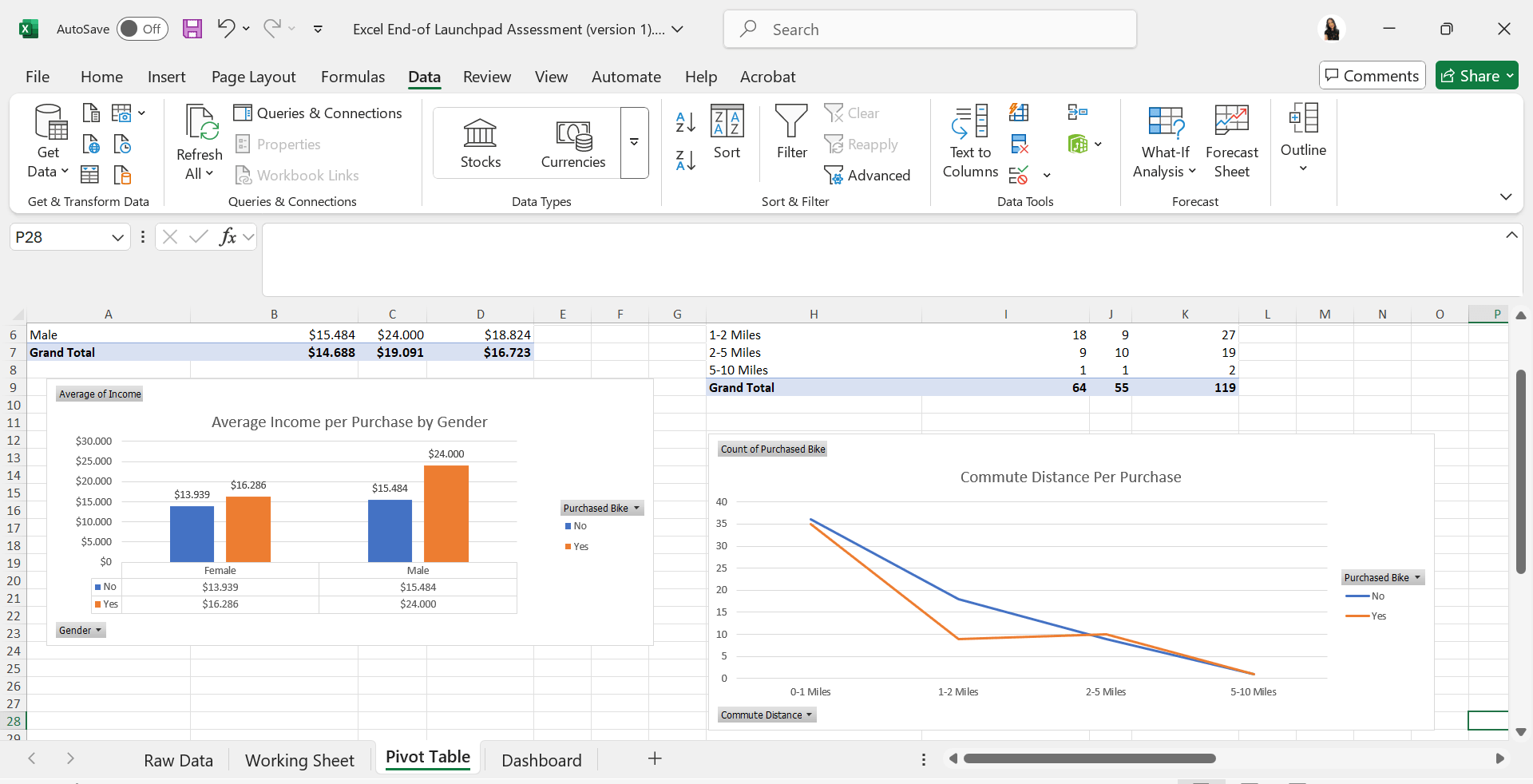Click in the Search box

point(930,30)
